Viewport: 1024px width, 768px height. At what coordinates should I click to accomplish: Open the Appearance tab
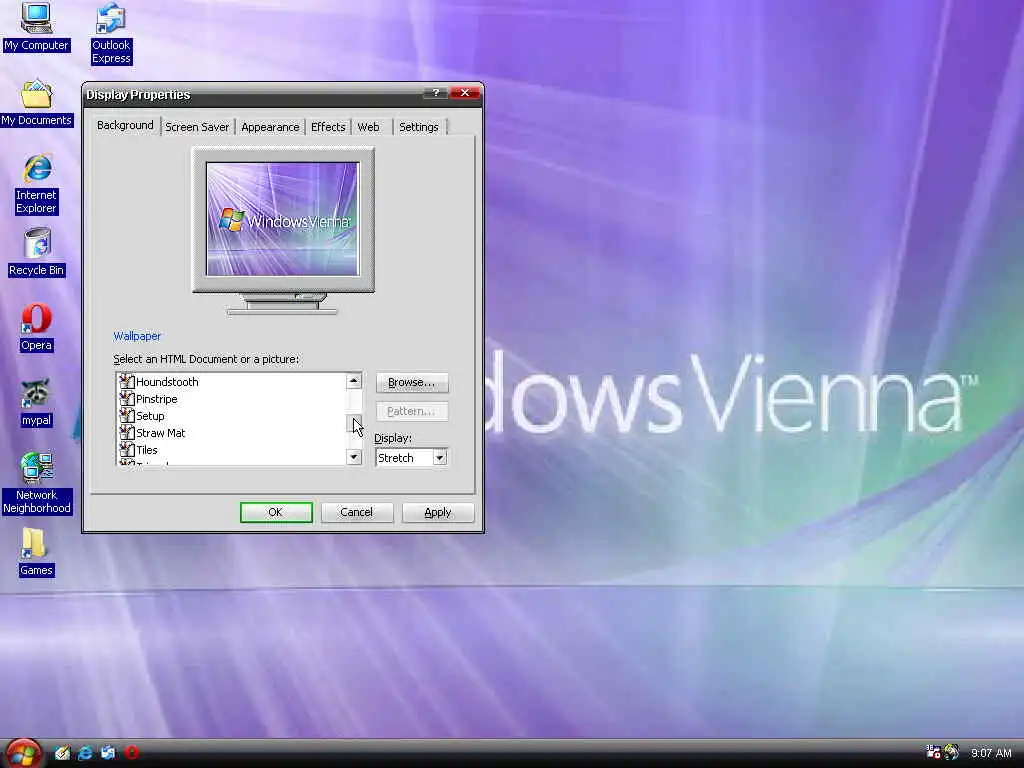[x=270, y=127]
